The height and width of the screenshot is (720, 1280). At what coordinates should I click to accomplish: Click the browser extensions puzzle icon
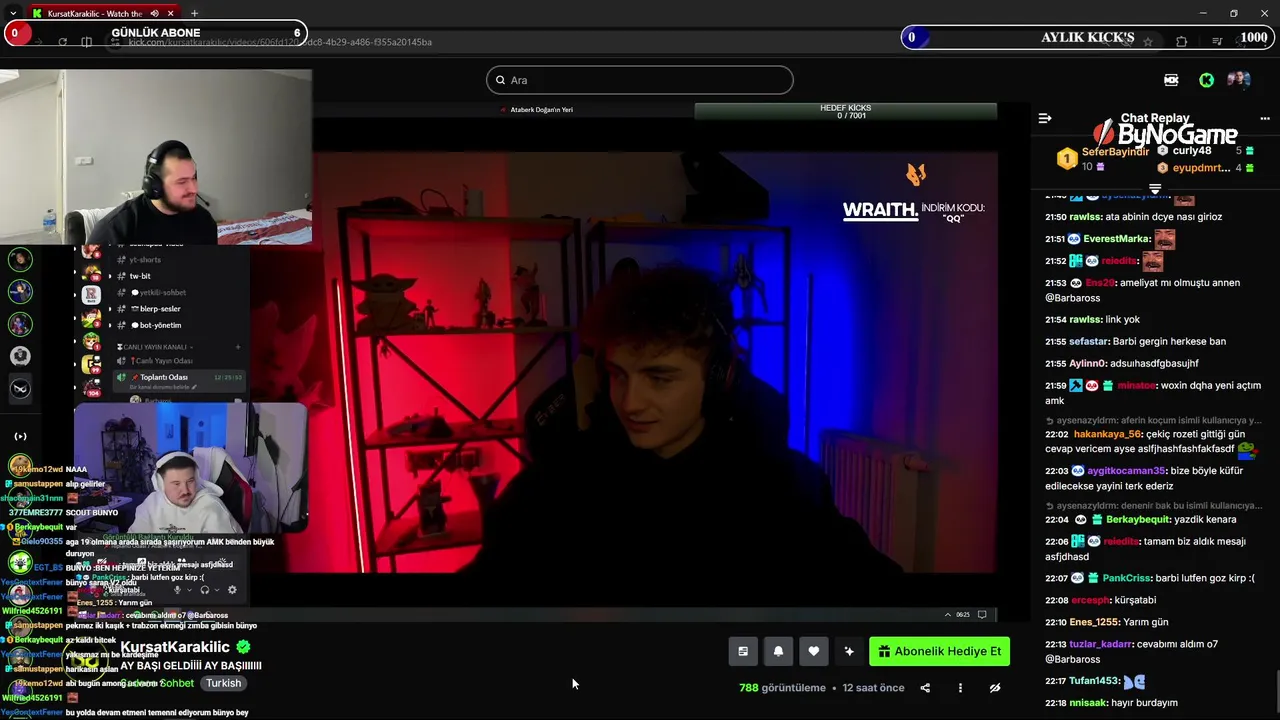click(x=1182, y=41)
